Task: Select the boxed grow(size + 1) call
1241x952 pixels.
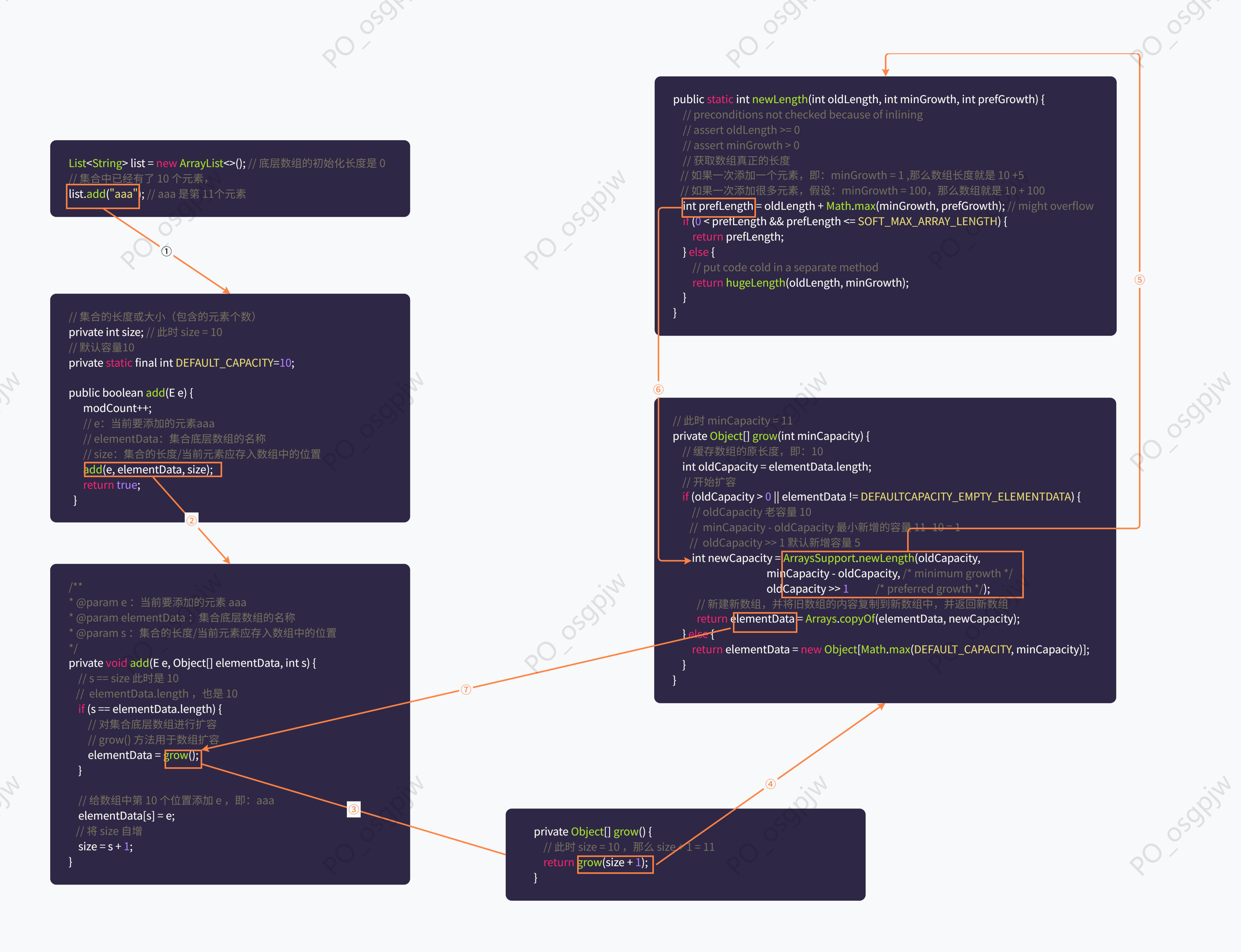Action: (615, 863)
